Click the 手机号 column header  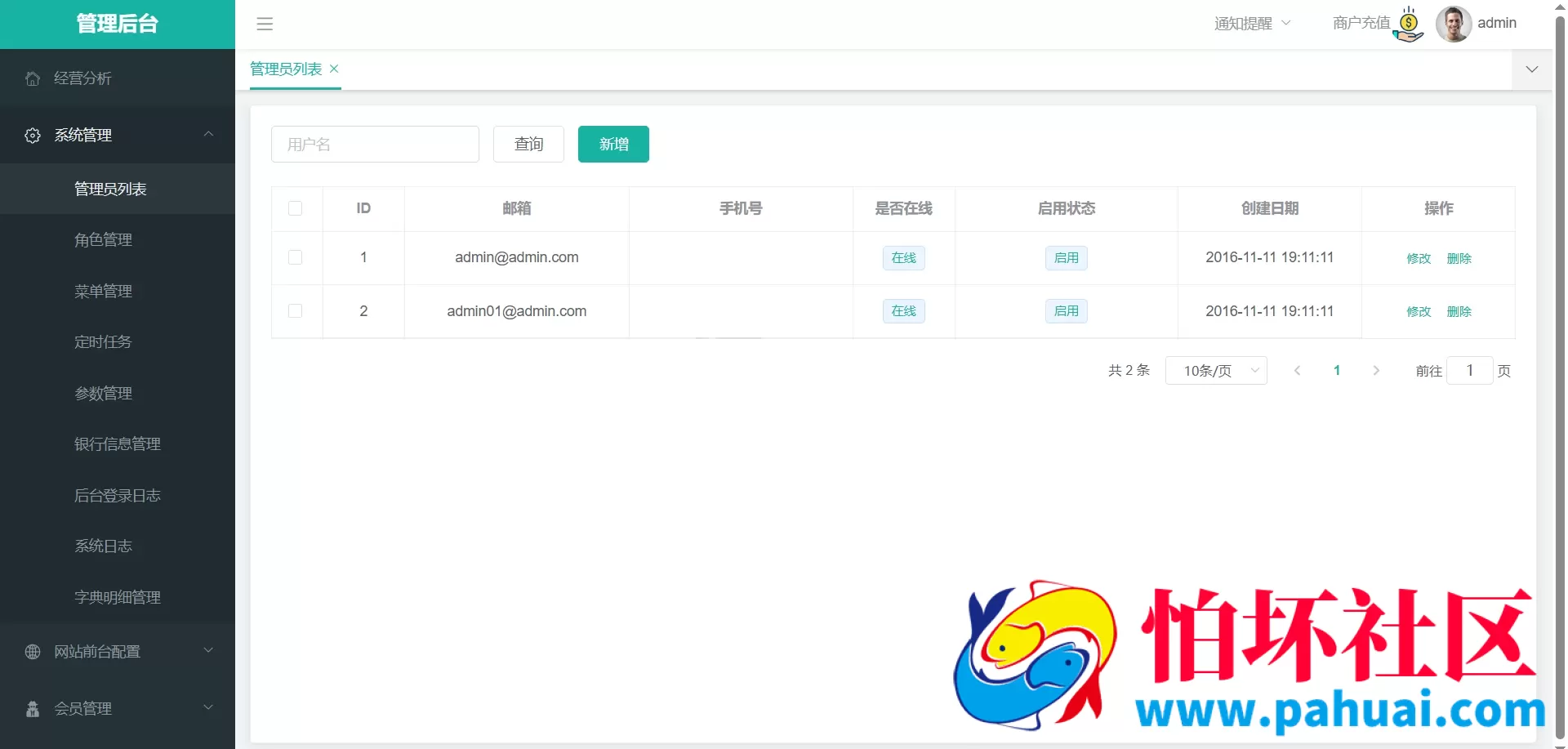click(741, 208)
